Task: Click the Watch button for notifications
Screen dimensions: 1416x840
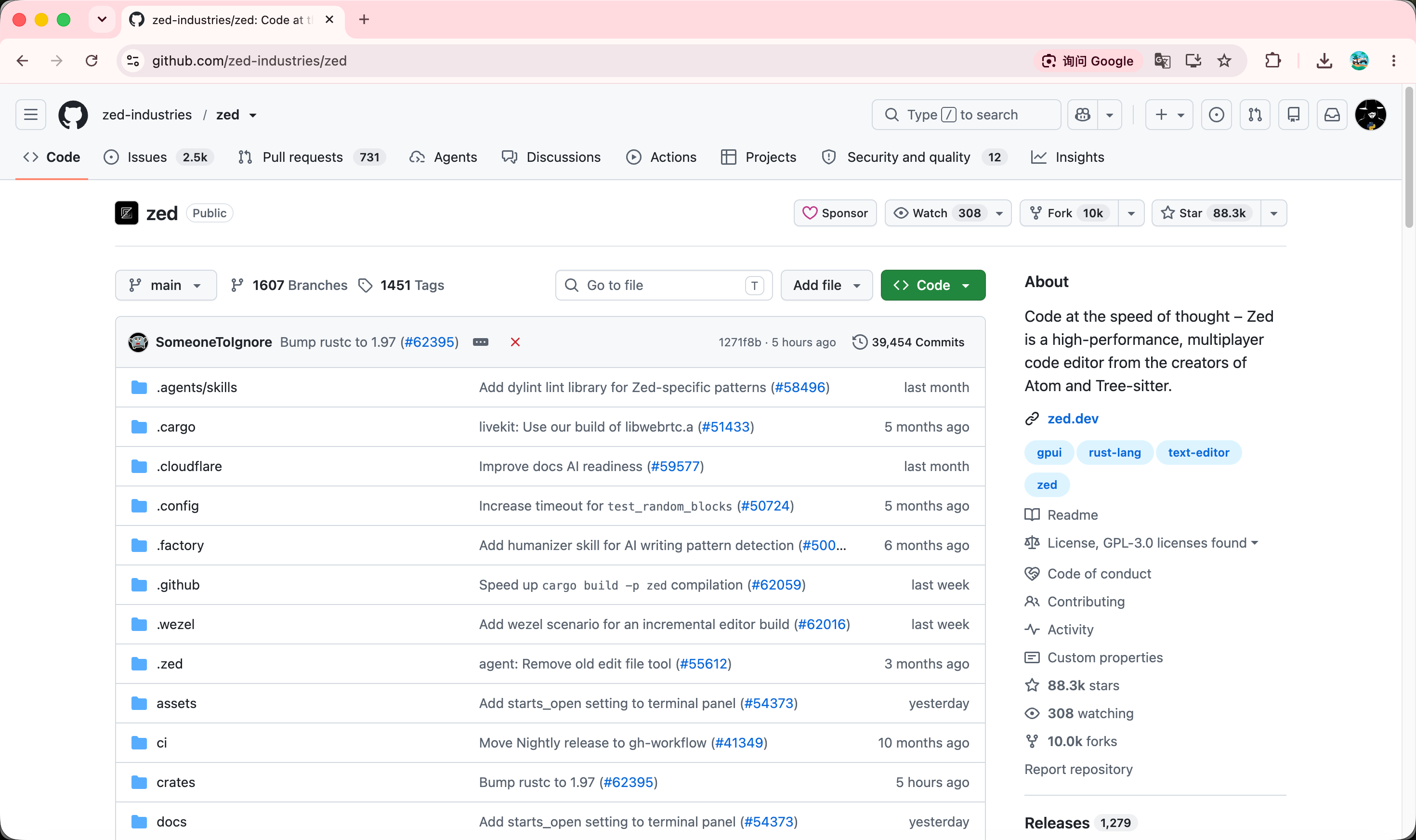Action: pos(948,213)
